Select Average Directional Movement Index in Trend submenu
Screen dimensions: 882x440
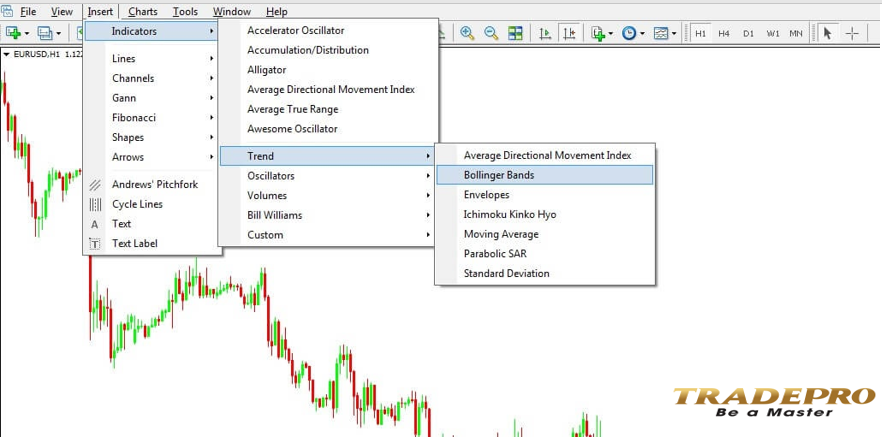coord(544,155)
